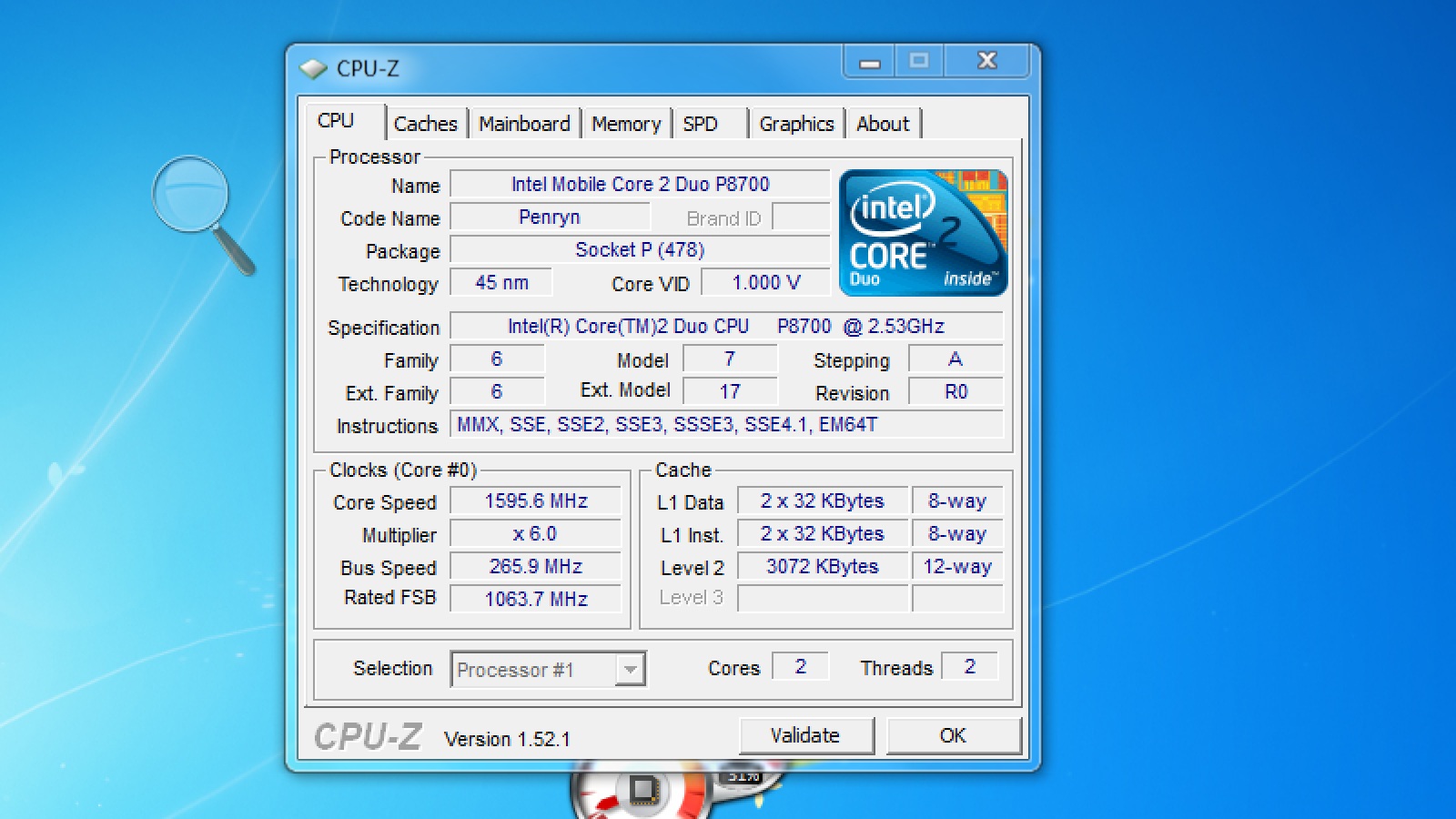Click the Core VID value 1.000 V

(x=766, y=282)
